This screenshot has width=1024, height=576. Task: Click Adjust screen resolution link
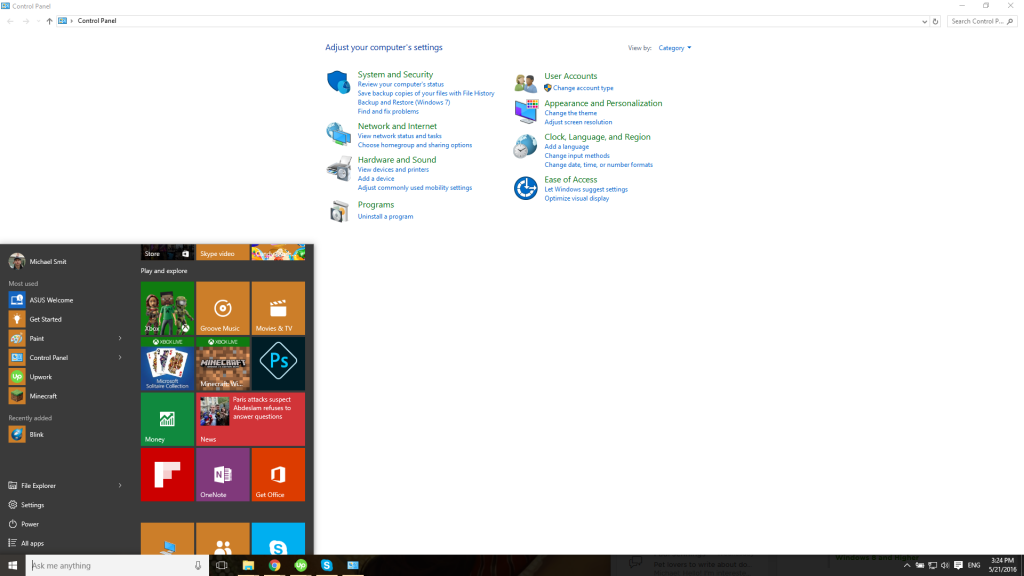tap(578, 122)
